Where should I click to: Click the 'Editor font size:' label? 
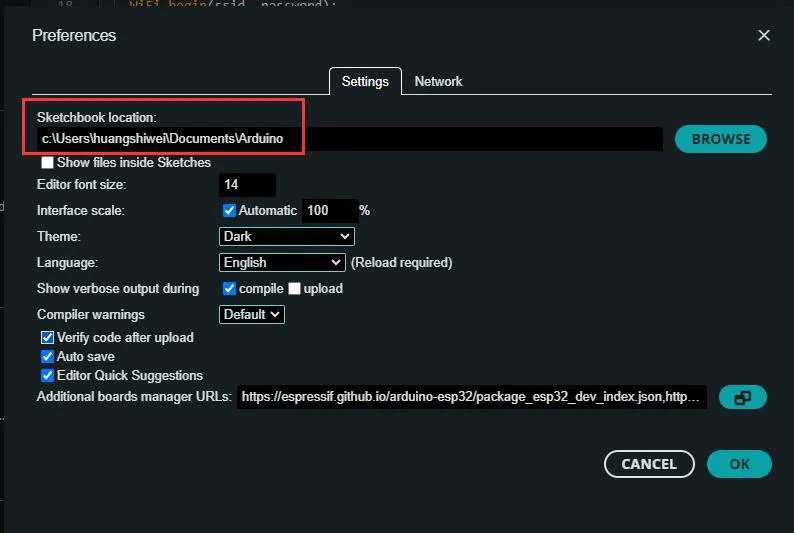click(x=82, y=185)
